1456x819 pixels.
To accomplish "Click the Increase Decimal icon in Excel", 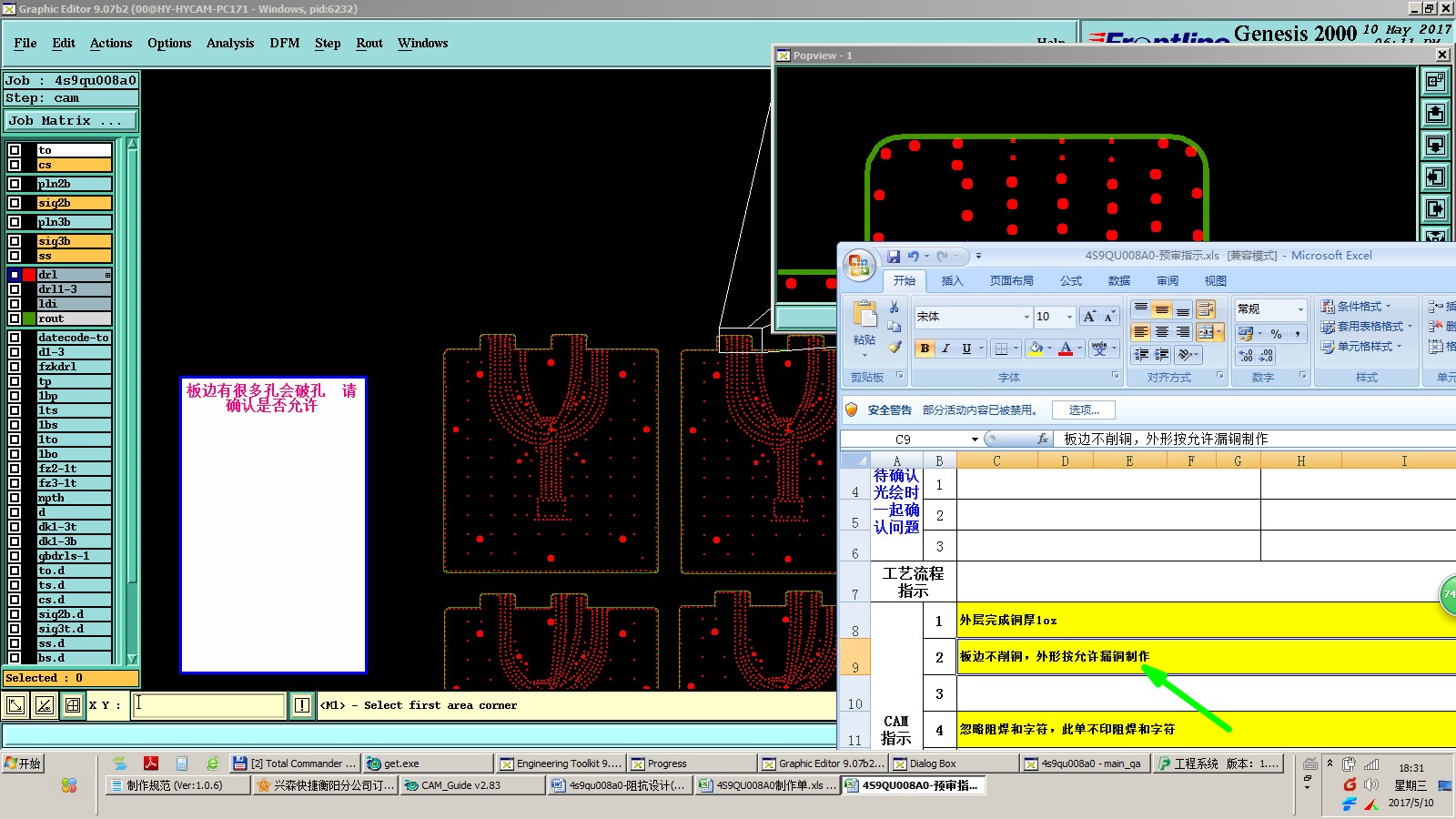I will click(x=1246, y=356).
